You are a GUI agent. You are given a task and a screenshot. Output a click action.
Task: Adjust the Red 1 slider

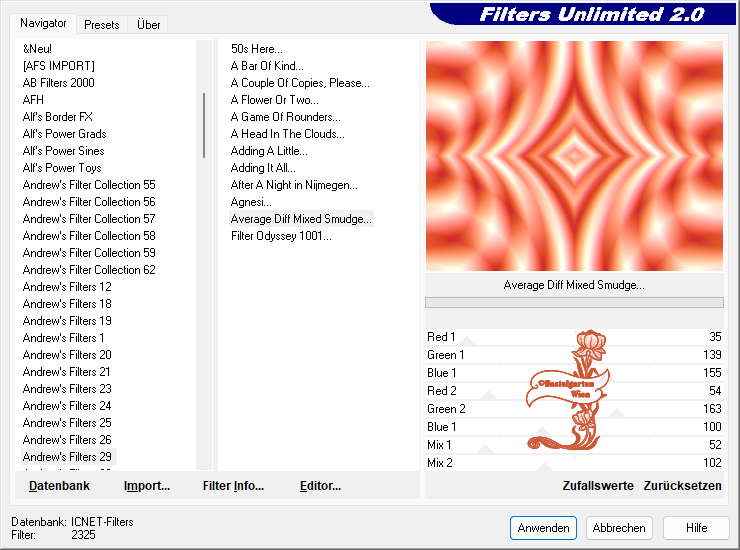tap(574, 337)
